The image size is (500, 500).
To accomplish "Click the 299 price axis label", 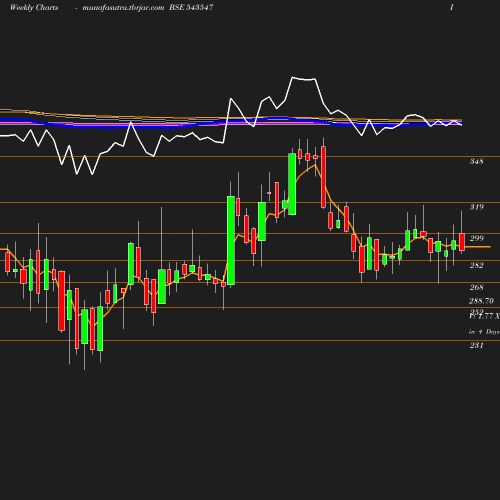I will (477, 238).
